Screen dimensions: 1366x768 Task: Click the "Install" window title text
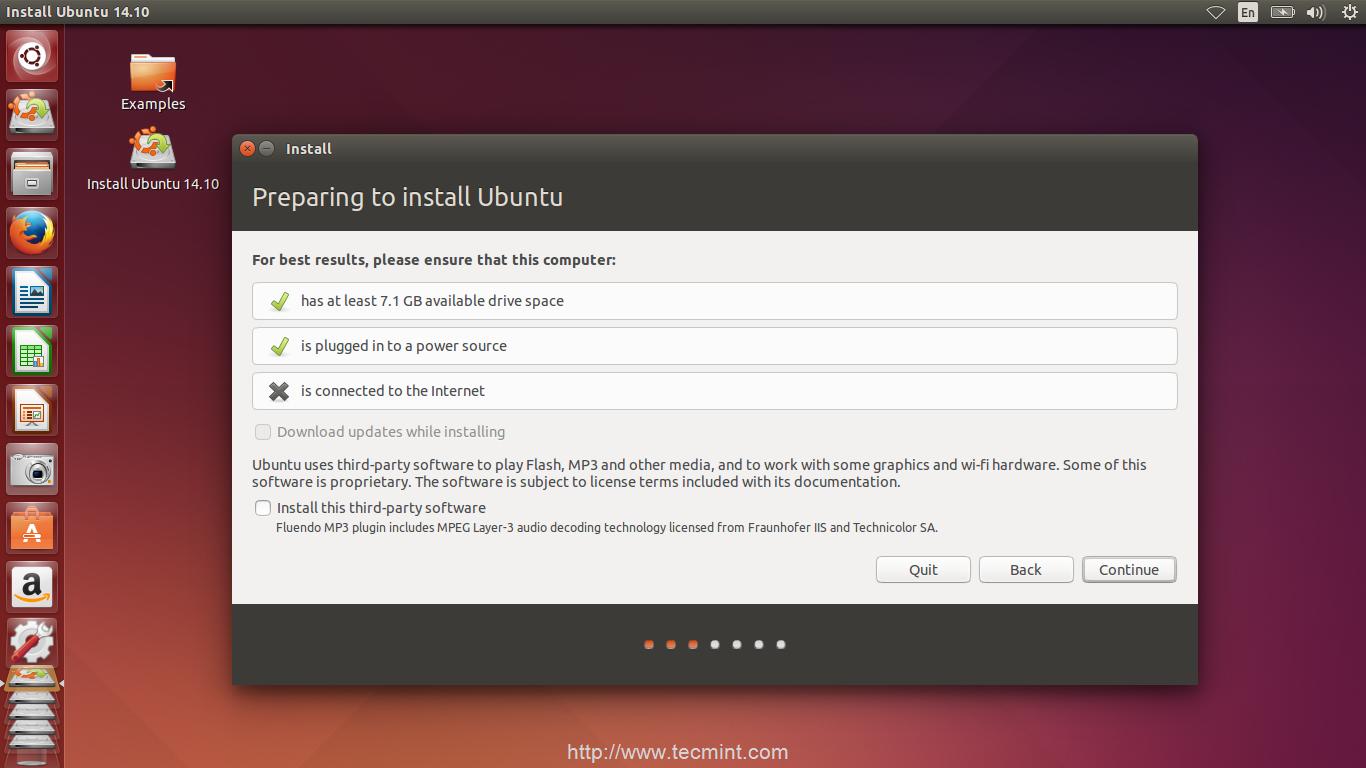(309, 149)
